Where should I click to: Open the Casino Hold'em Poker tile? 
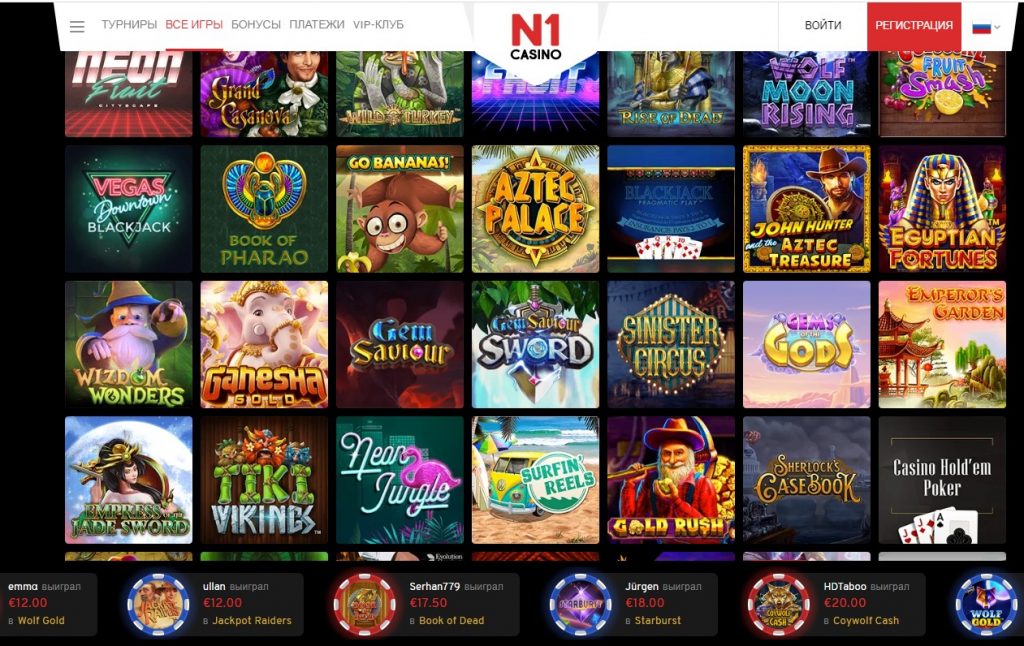942,480
